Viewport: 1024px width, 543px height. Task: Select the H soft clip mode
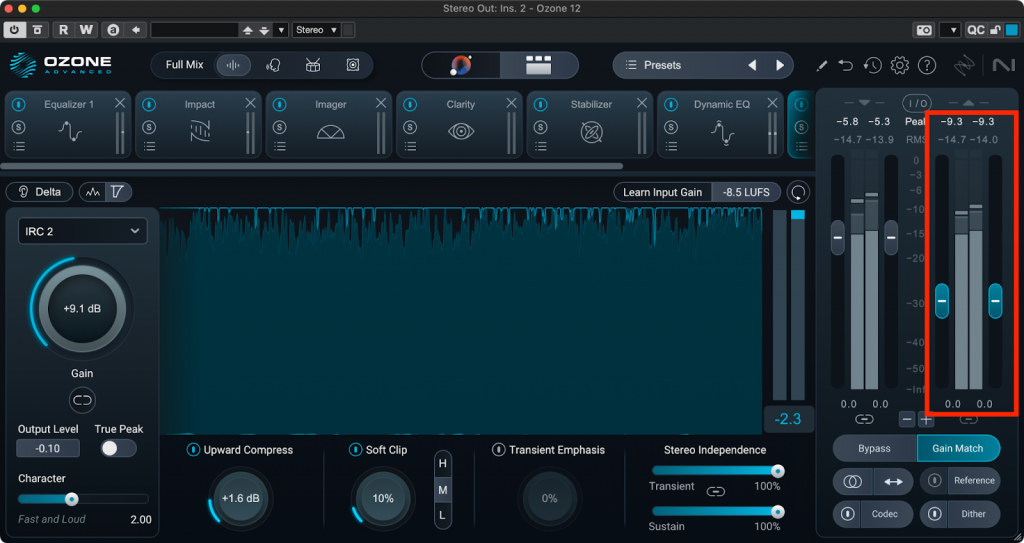click(x=442, y=464)
